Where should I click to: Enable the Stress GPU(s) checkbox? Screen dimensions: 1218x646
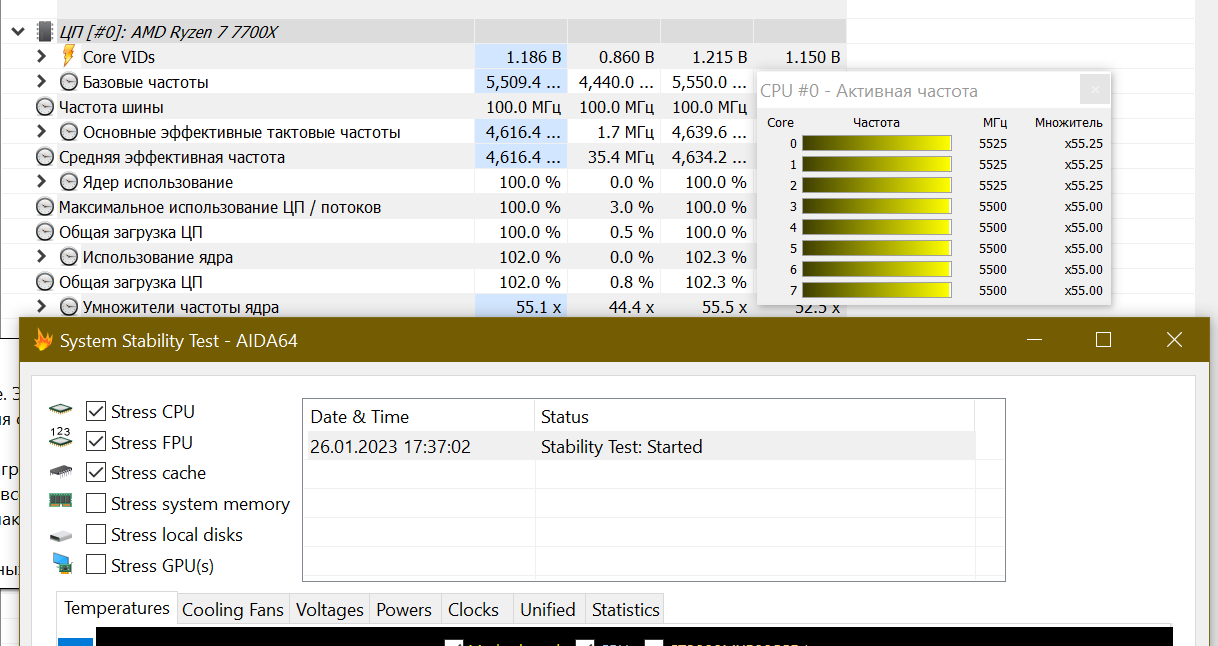tap(96, 565)
